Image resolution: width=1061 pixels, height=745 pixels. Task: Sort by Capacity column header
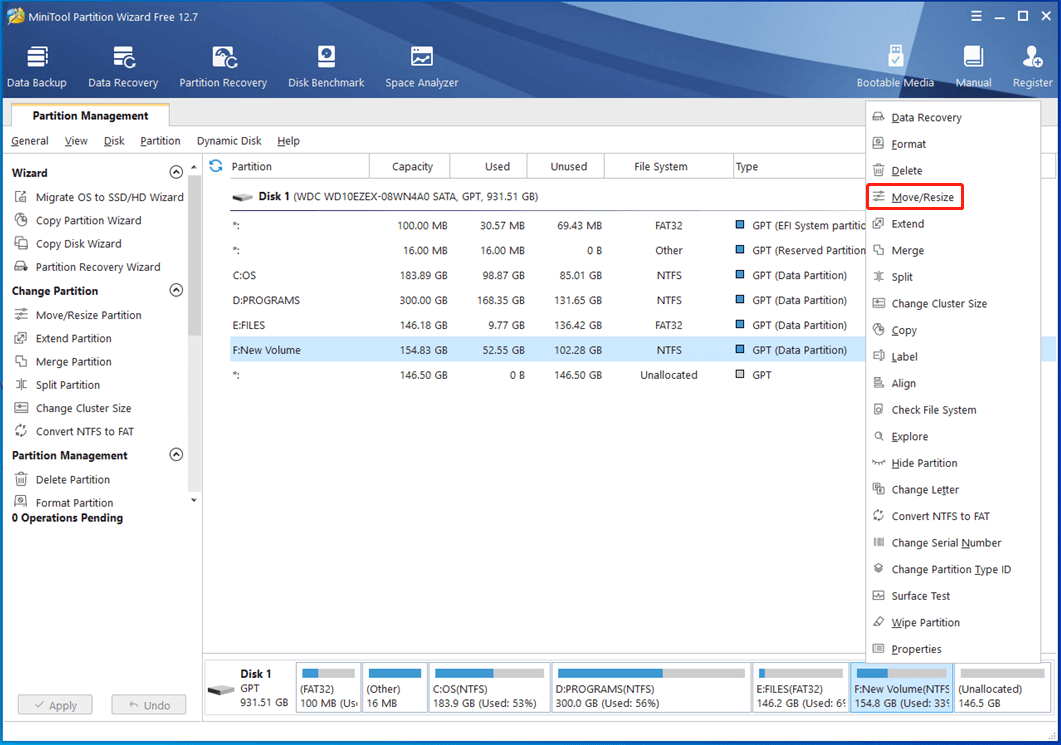[x=411, y=166]
